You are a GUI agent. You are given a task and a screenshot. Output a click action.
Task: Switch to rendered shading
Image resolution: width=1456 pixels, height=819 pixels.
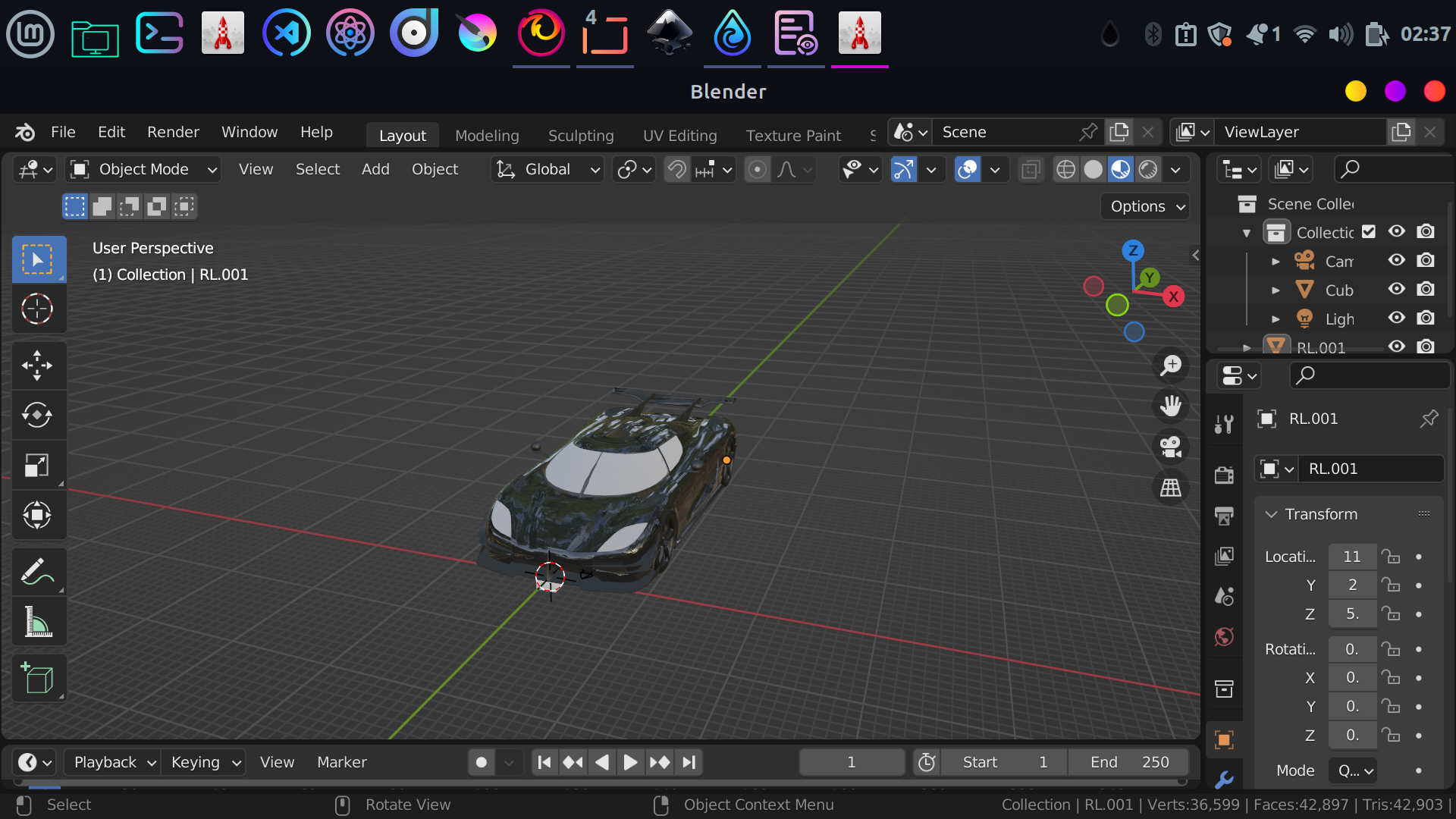pyautogui.click(x=1148, y=169)
